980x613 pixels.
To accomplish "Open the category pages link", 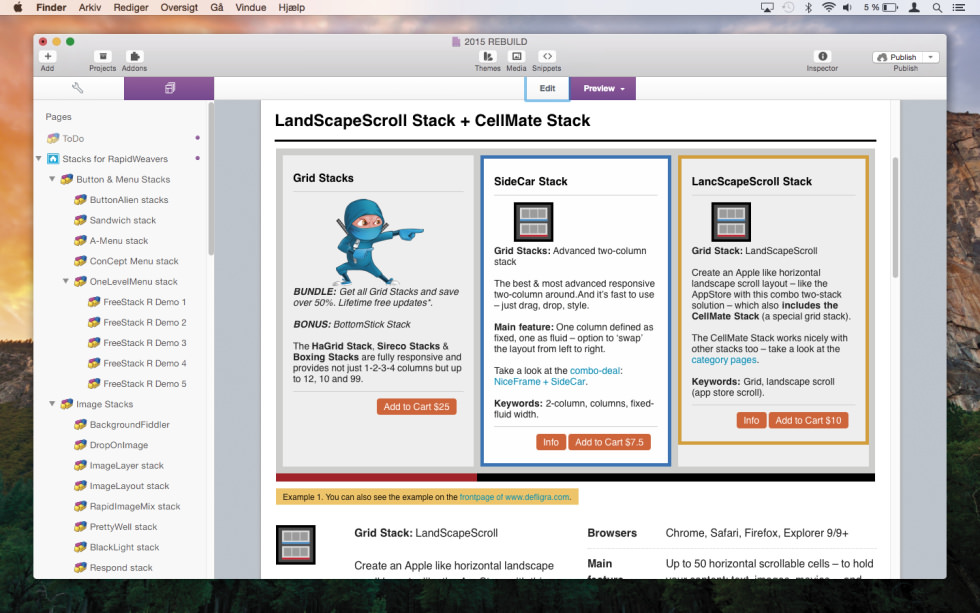I will click(x=724, y=360).
